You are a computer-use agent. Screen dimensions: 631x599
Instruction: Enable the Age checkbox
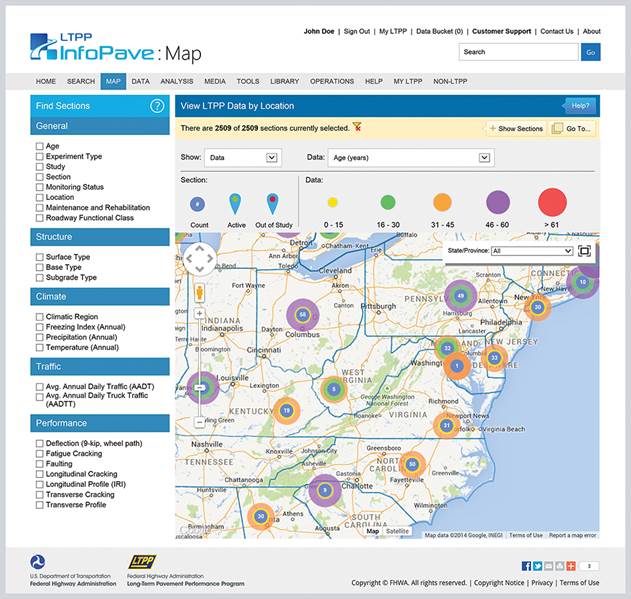[x=39, y=146]
